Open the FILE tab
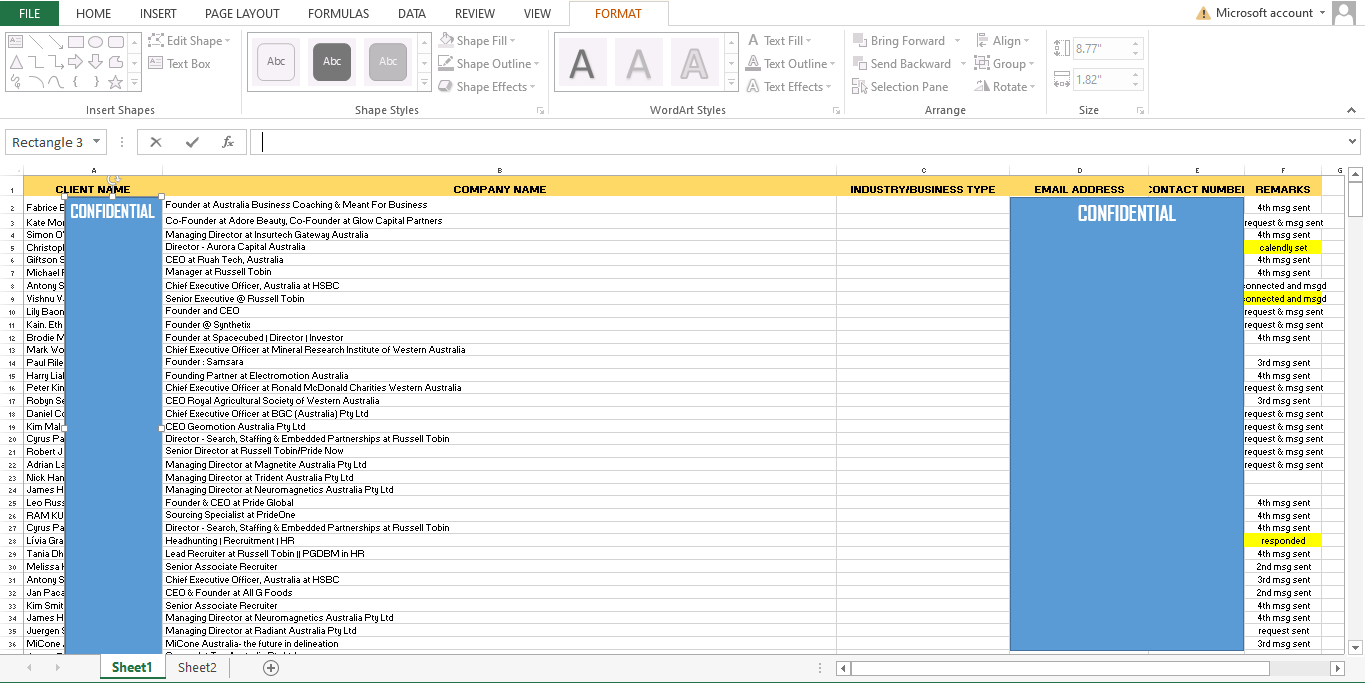The height and width of the screenshot is (683, 1365). point(30,13)
